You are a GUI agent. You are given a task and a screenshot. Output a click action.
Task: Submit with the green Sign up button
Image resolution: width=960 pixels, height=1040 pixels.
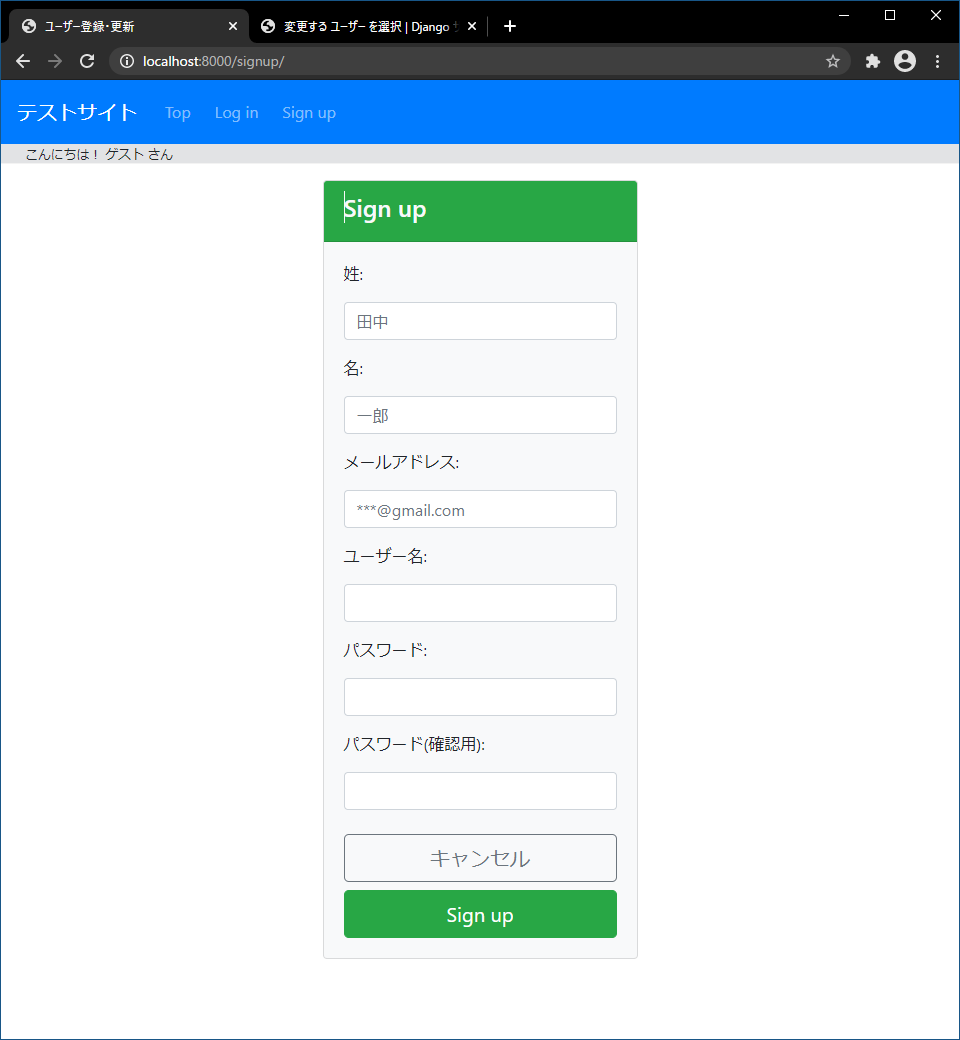pyautogui.click(x=480, y=914)
